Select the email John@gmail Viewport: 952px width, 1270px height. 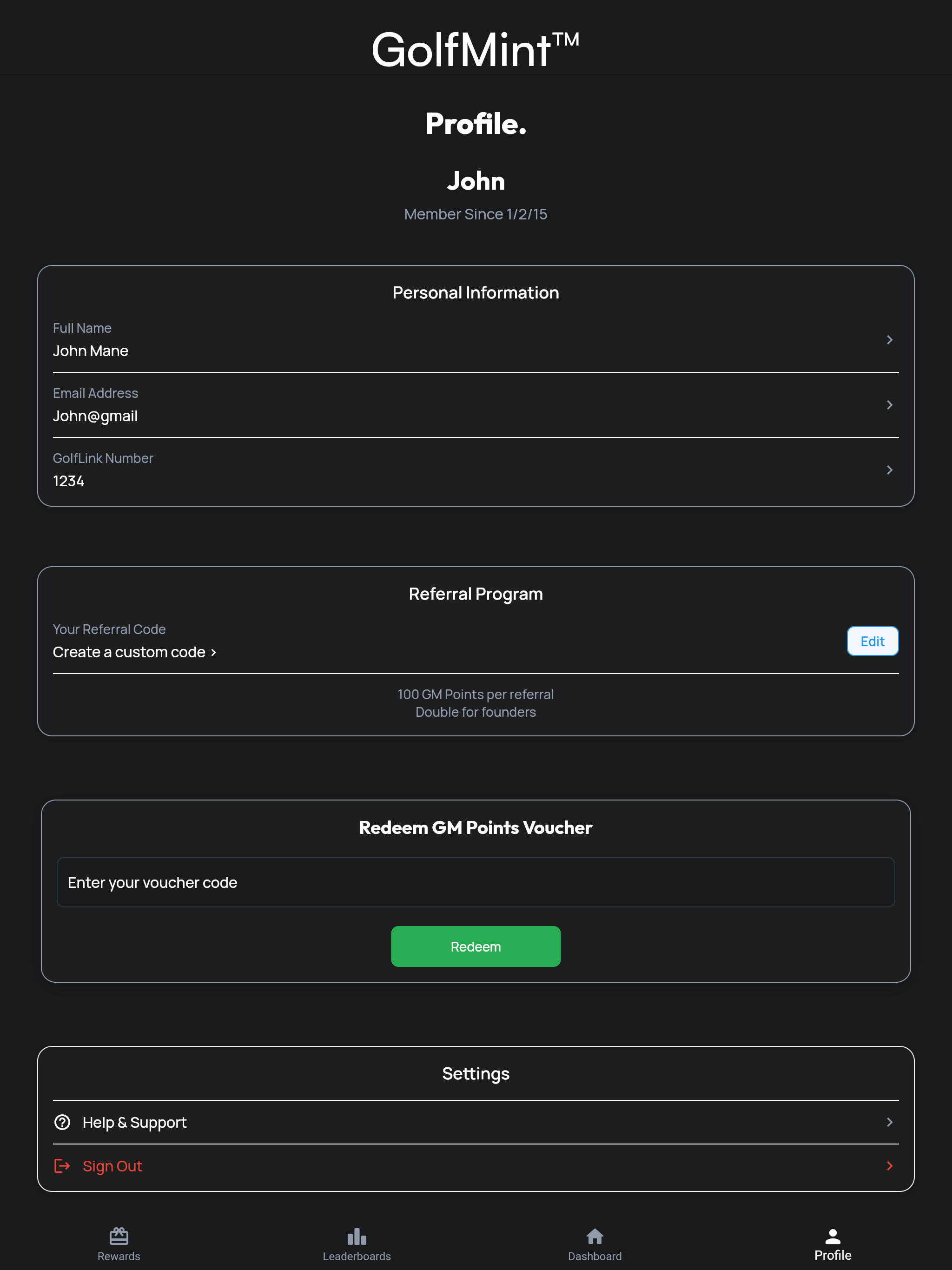click(95, 416)
